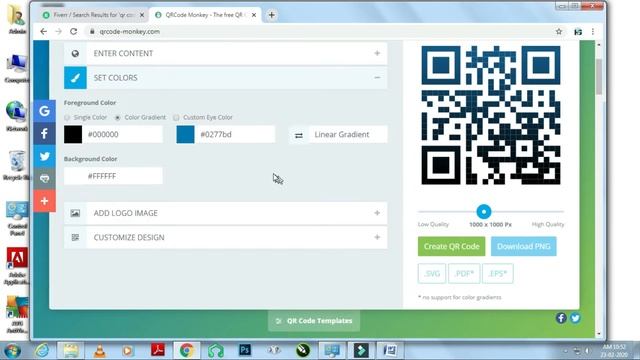Click the Google share icon in sidebar
Image resolution: width=640 pixels, height=360 pixels.
tap(44, 111)
